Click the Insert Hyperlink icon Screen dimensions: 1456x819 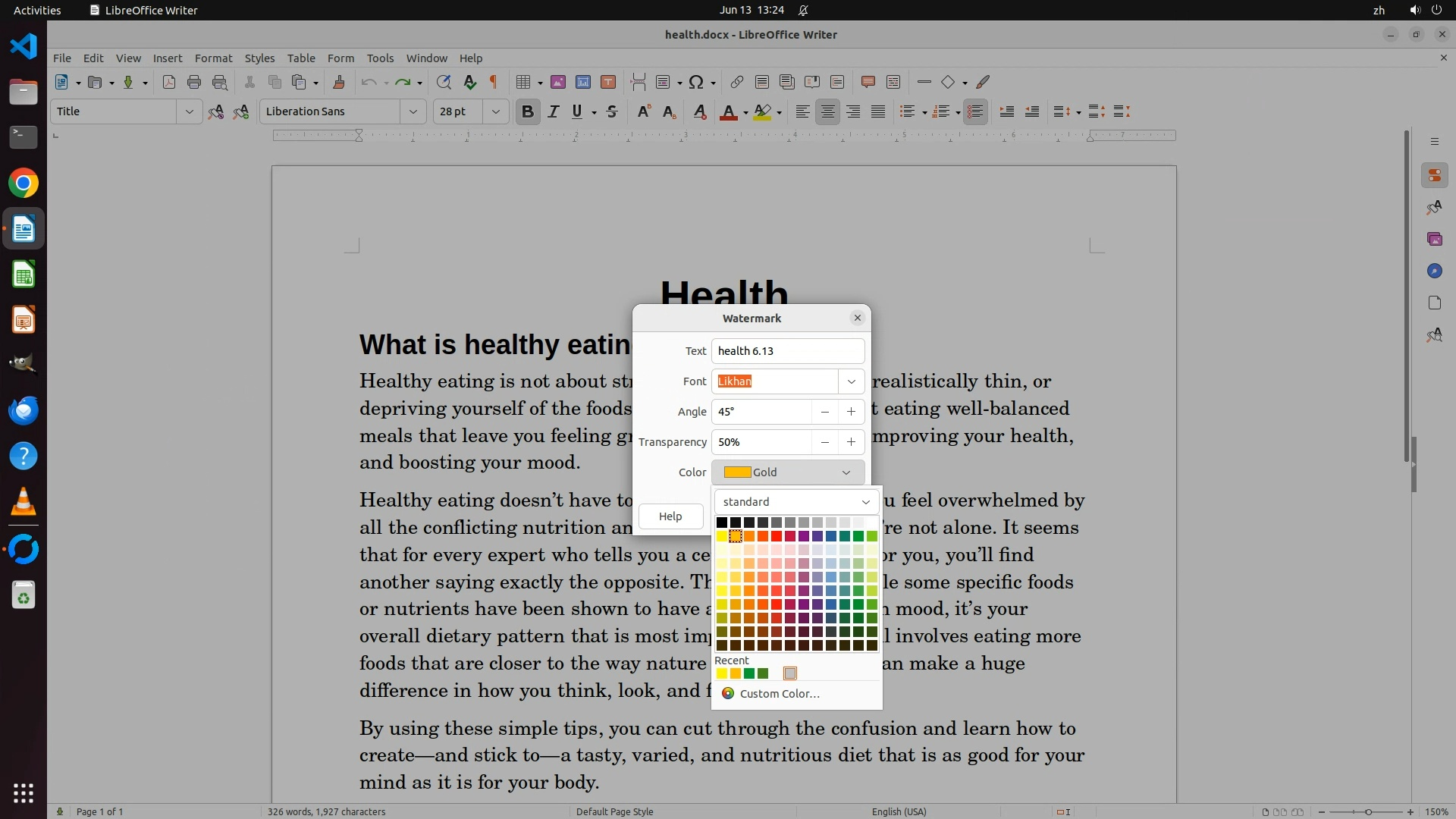pos(736,83)
